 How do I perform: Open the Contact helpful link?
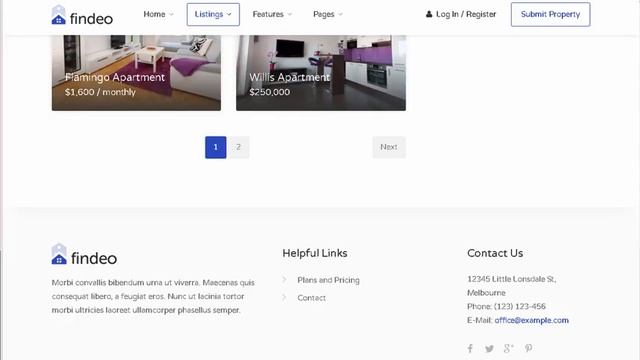(311, 298)
